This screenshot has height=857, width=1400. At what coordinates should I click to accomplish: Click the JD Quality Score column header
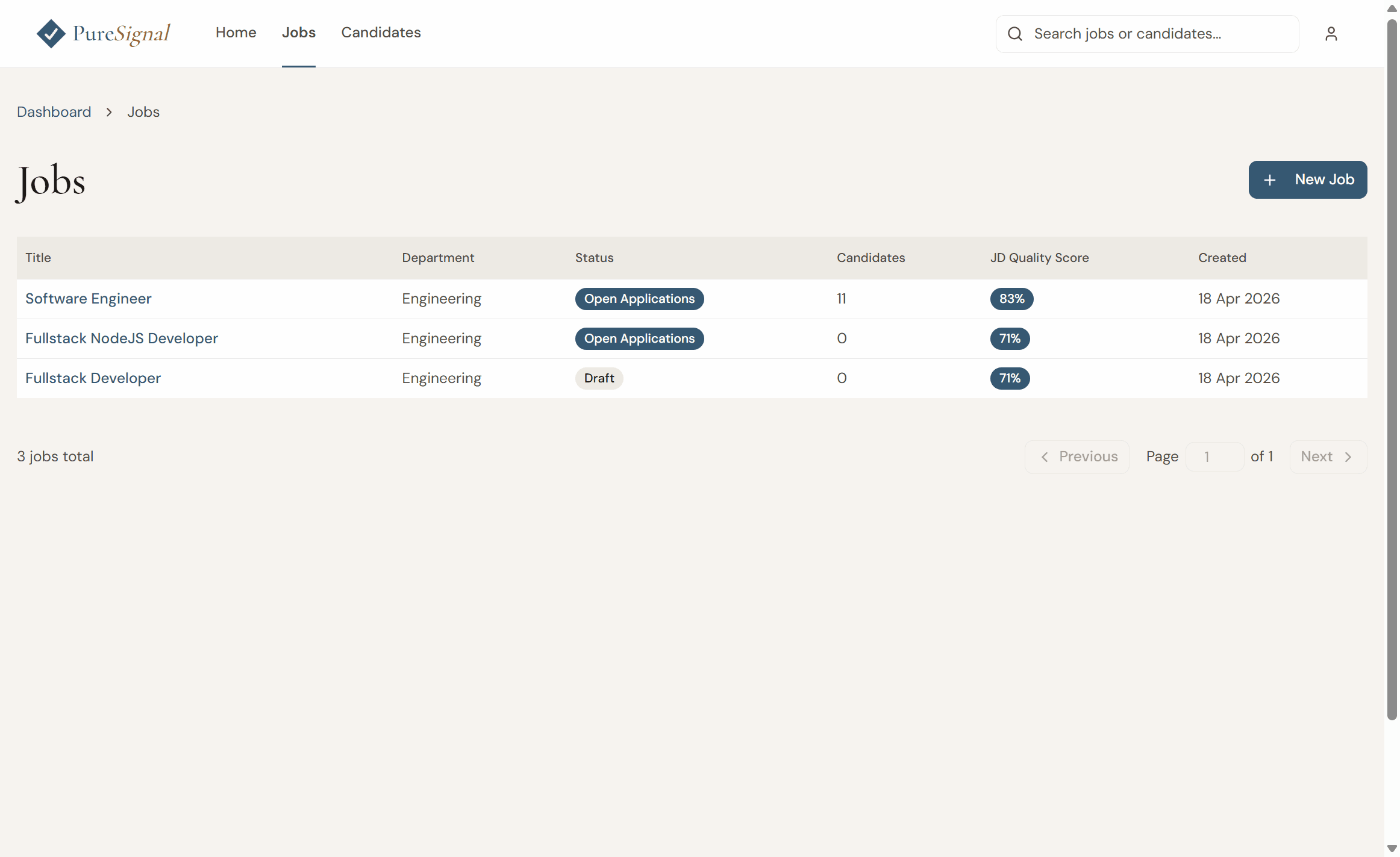coord(1040,258)
